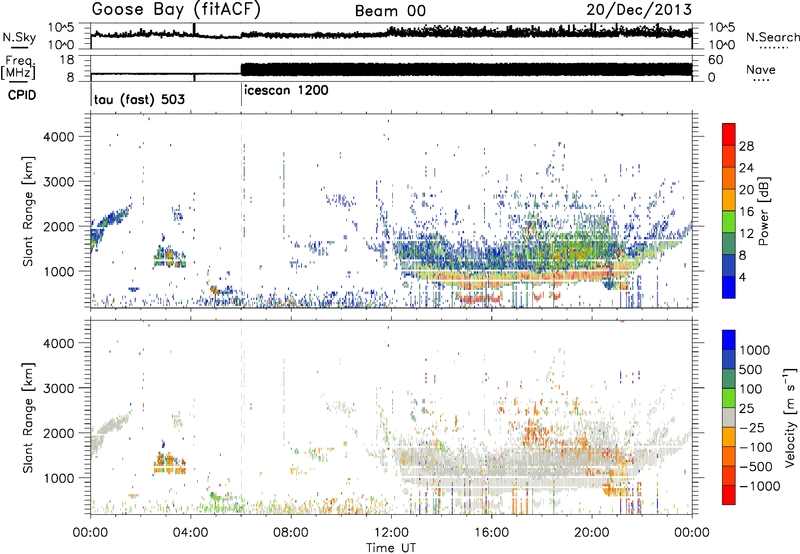Viewport: 800px width, 554px height.
Task: Click the "Nave" legend label
Action: [x=760, y=69]
